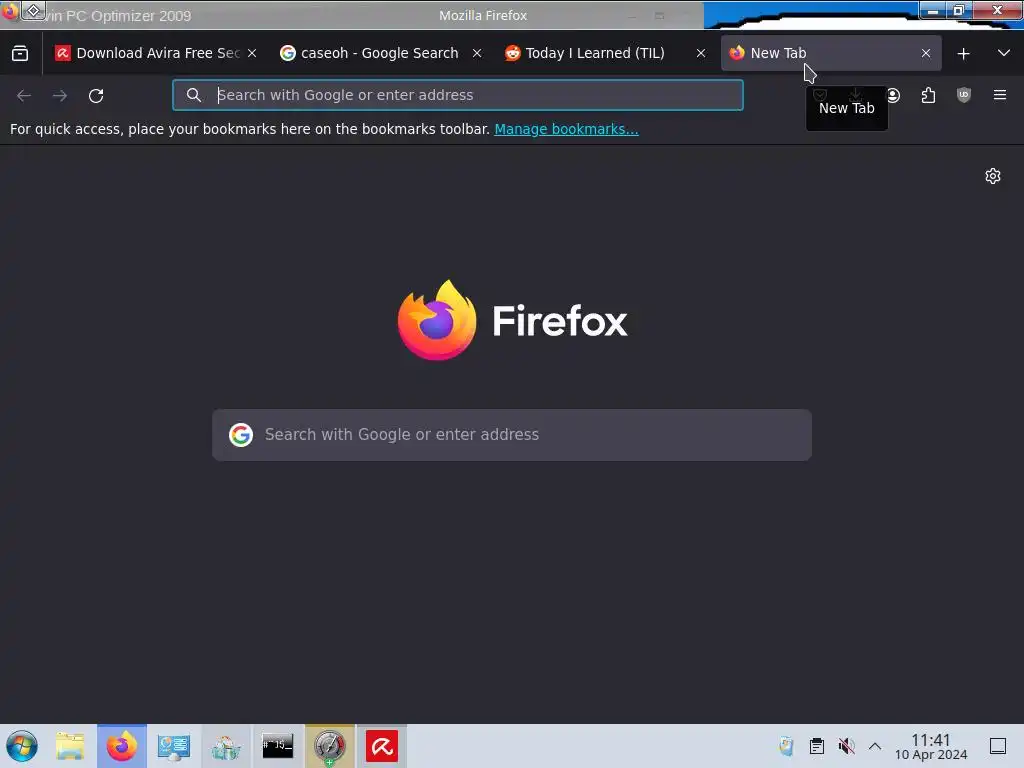Click the glass tray icon beside the clipboard

(x=786, y=746)
